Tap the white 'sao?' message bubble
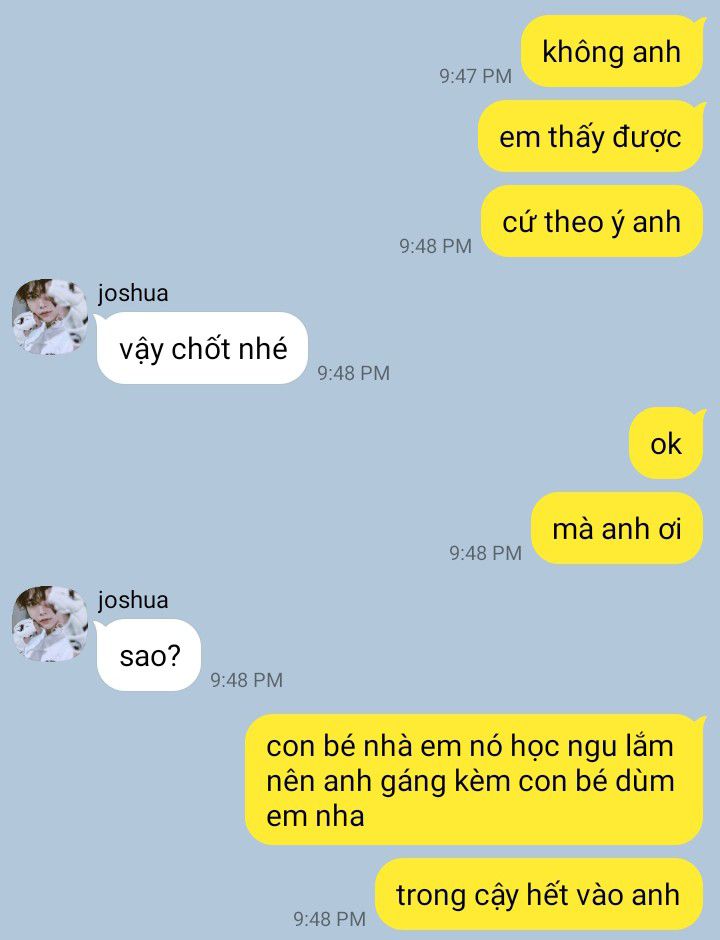Viewport: 720px width, 940px height. pos(149,655)
